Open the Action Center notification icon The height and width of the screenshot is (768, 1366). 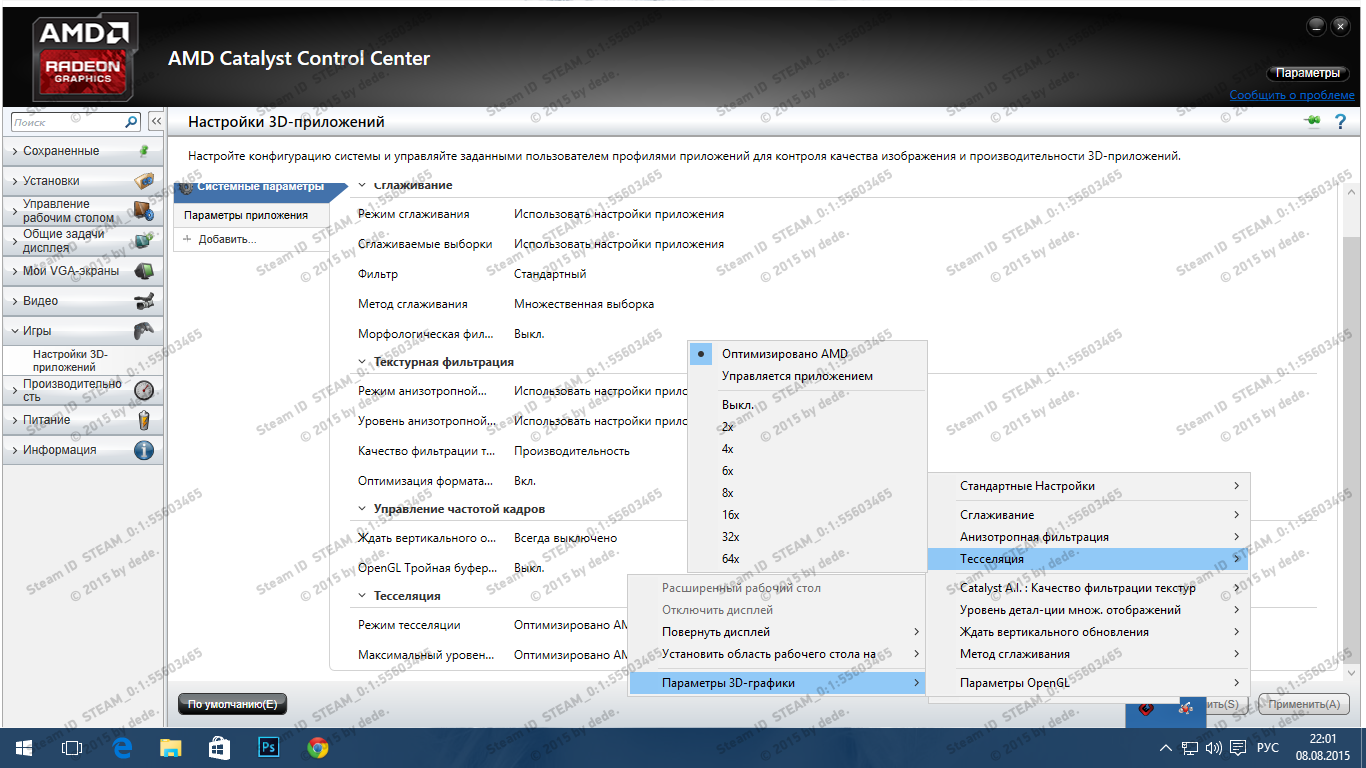pyautogui.click(x=1238, y=748)
